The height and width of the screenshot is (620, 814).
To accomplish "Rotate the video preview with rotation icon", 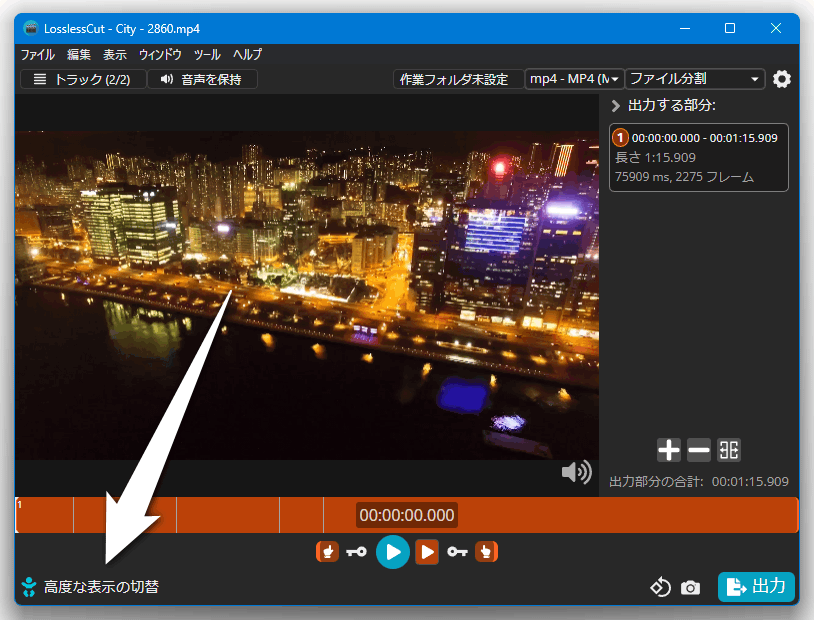I will coord(660,587).
